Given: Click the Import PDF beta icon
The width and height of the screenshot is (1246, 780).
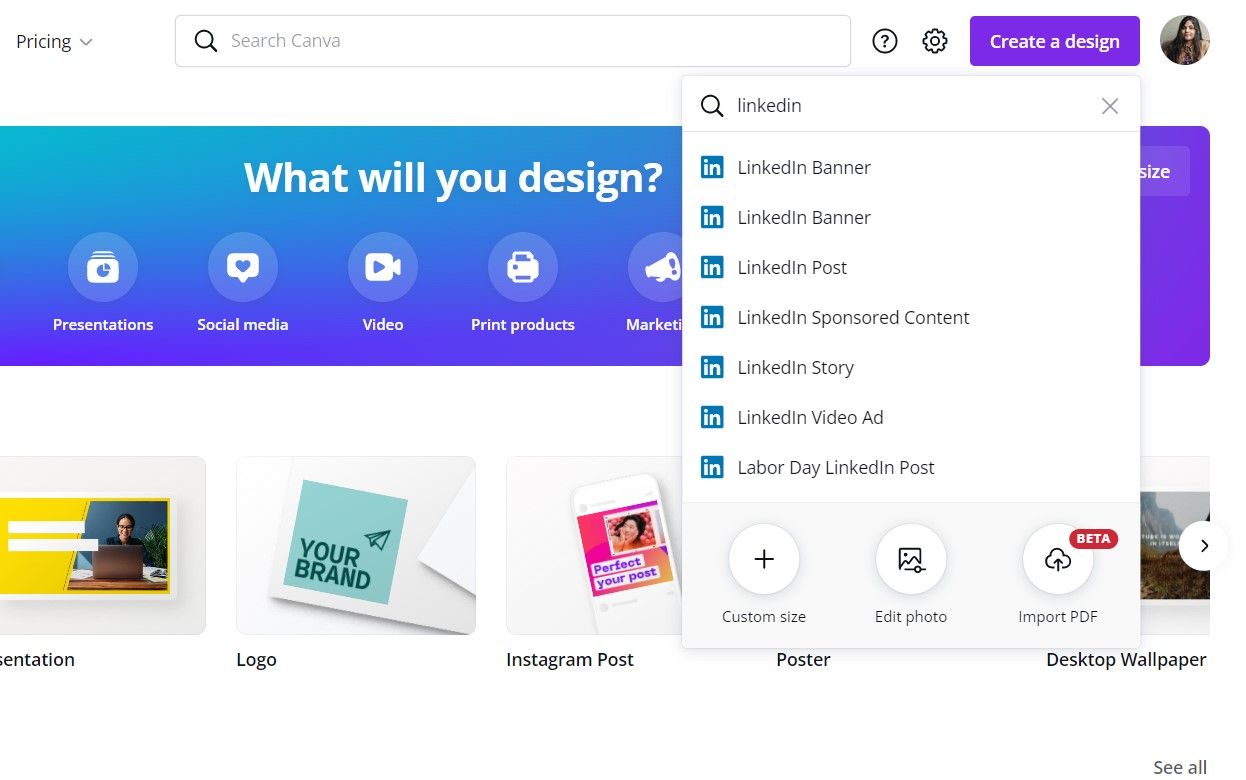Looking at the screenshot, I should (1058, 559).
